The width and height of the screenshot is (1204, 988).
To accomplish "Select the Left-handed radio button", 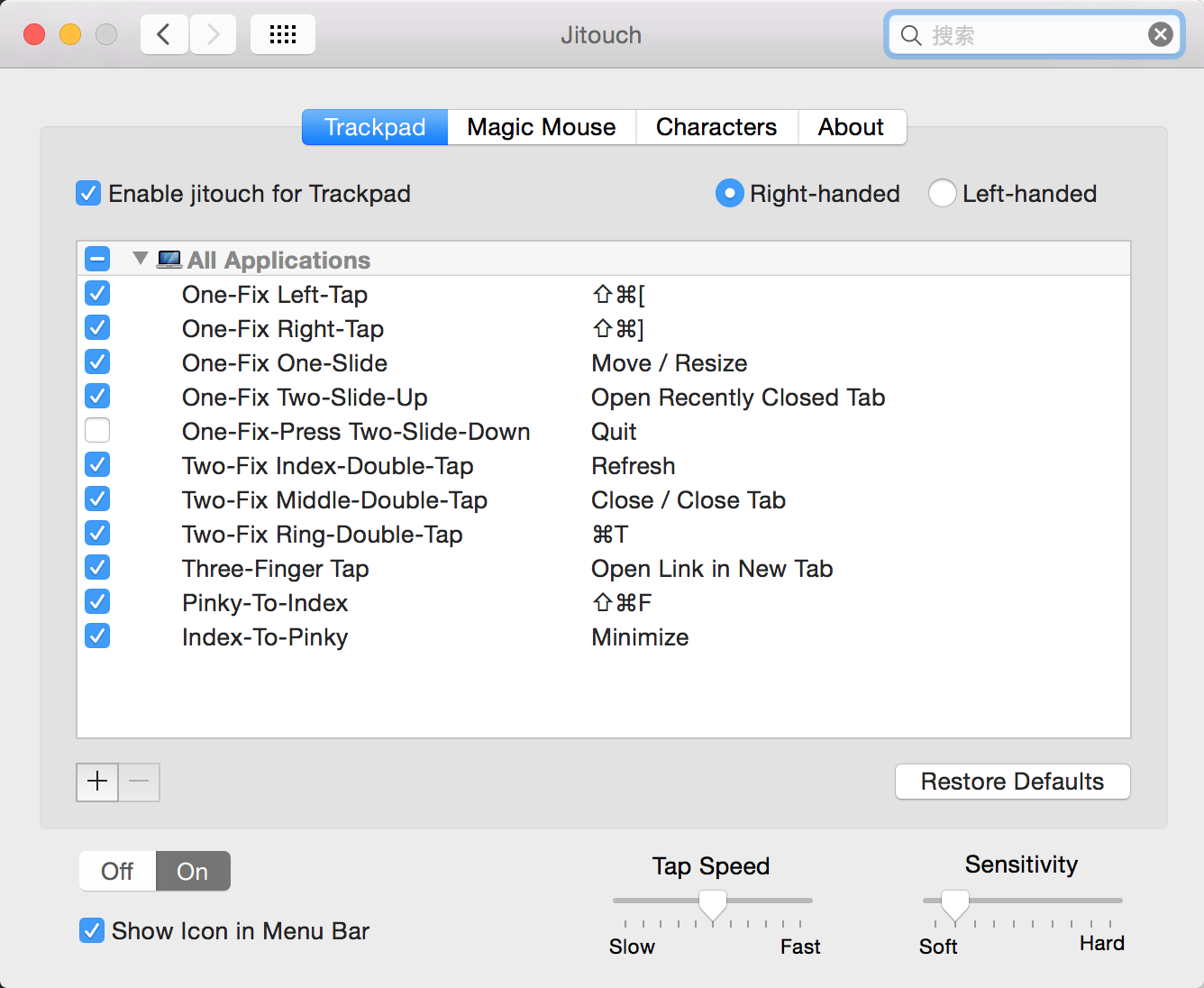I will [942, 193].
